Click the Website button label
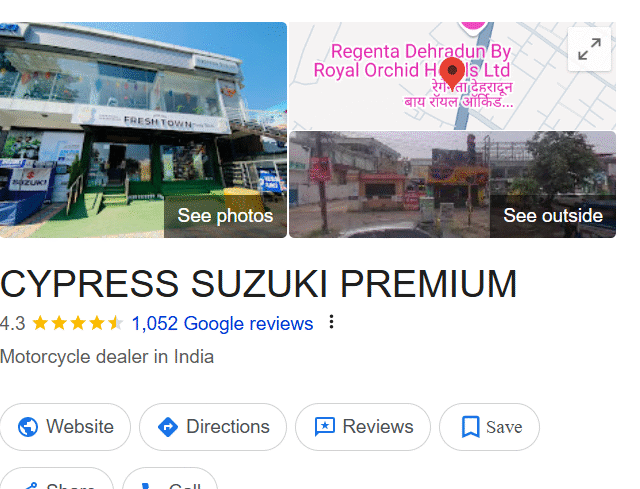This screenshot has height=489, width=640. tap(80, 427)
